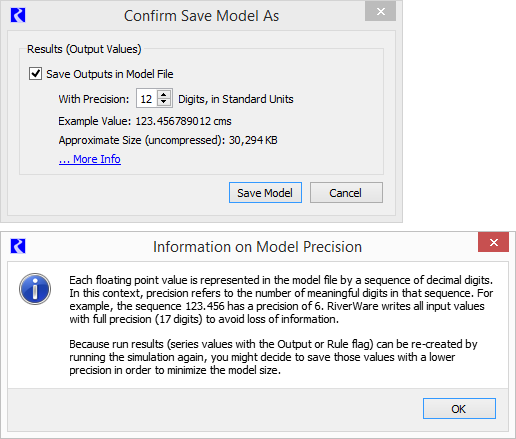Toggle Save Outputs in Model File checkbox

coord(35,74)
